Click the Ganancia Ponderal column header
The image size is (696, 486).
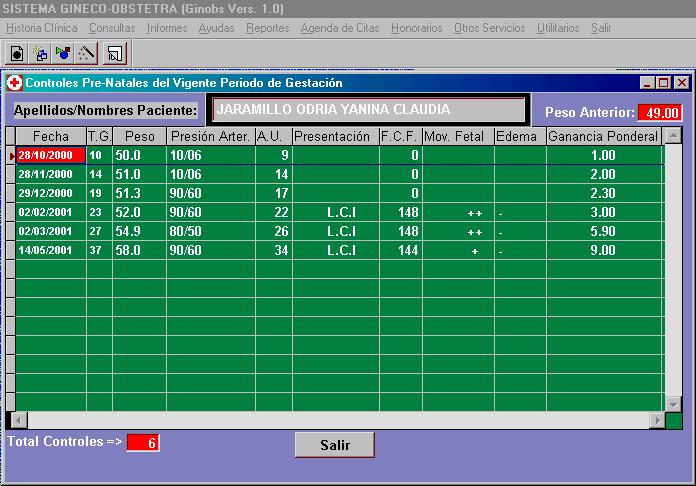pyautogui.click(x=603, y=136)
